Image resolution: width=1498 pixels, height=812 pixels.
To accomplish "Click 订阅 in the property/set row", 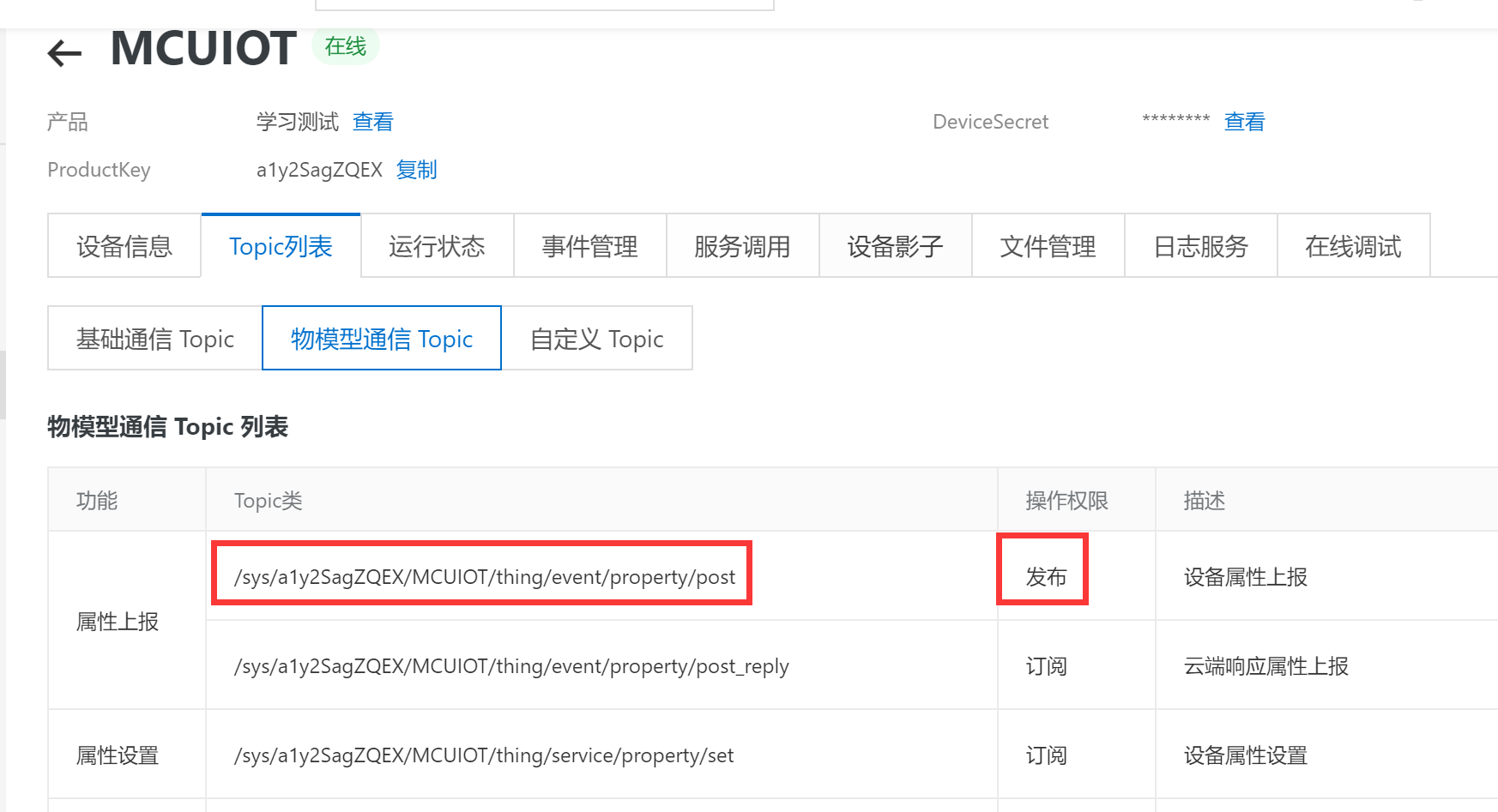I will (1046, 755).
